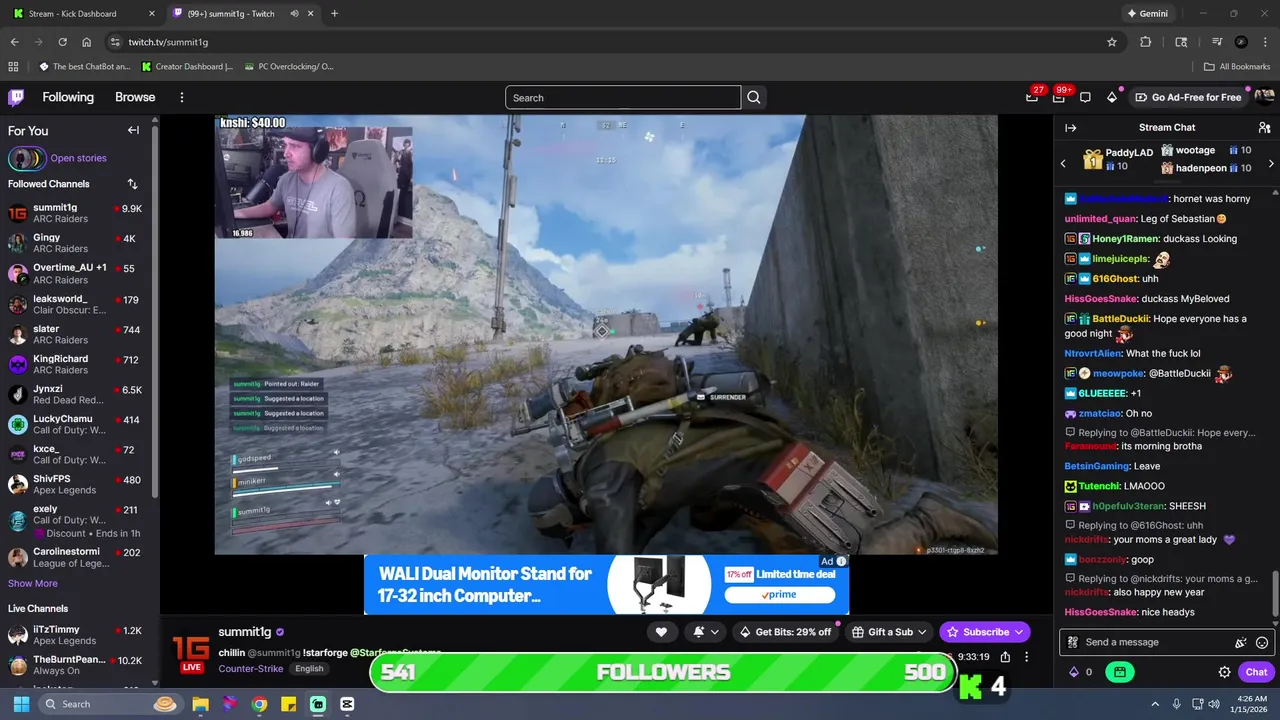
Task: Click the heart follow button
Action: 661,632
